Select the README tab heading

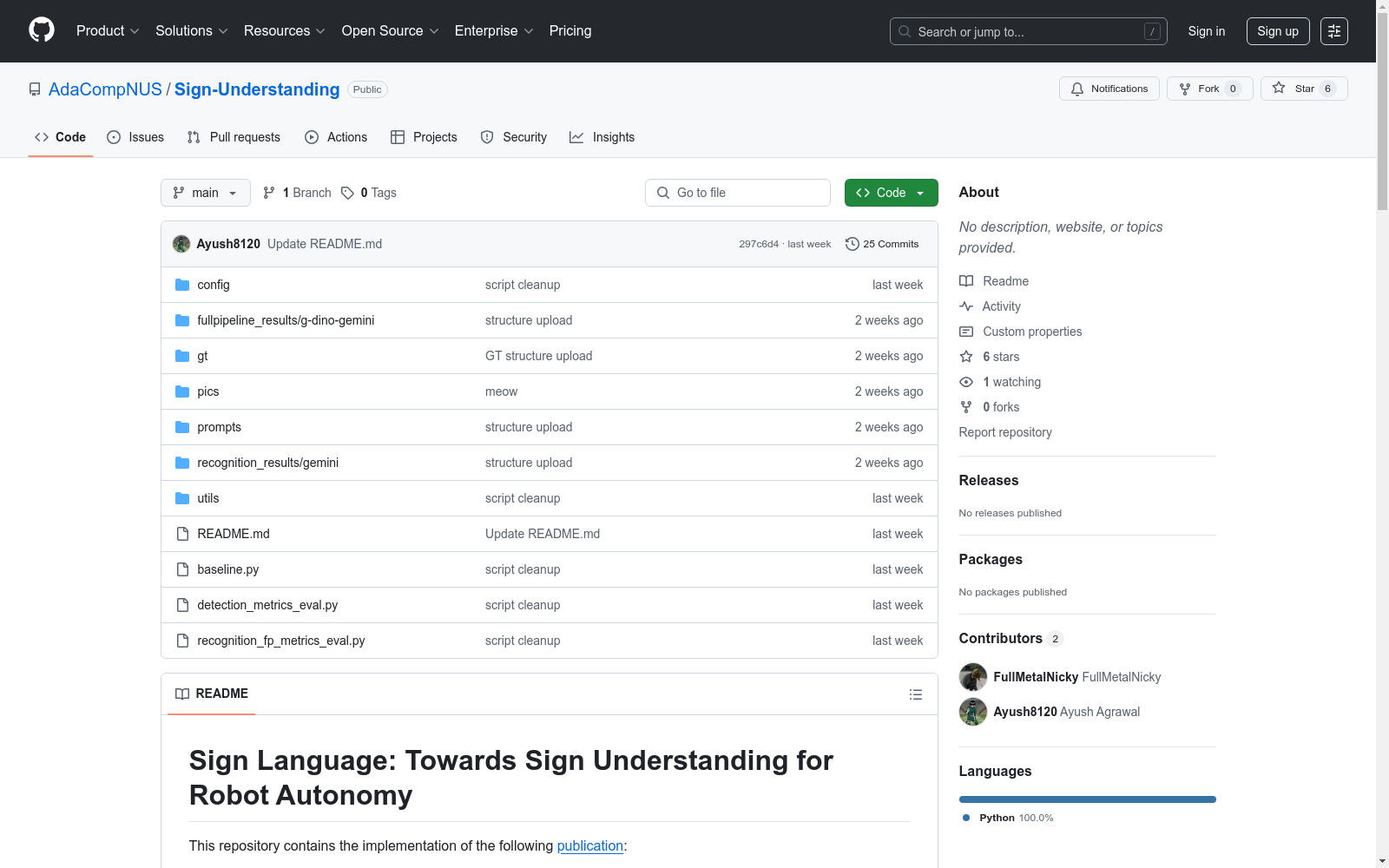coord(212,694)
